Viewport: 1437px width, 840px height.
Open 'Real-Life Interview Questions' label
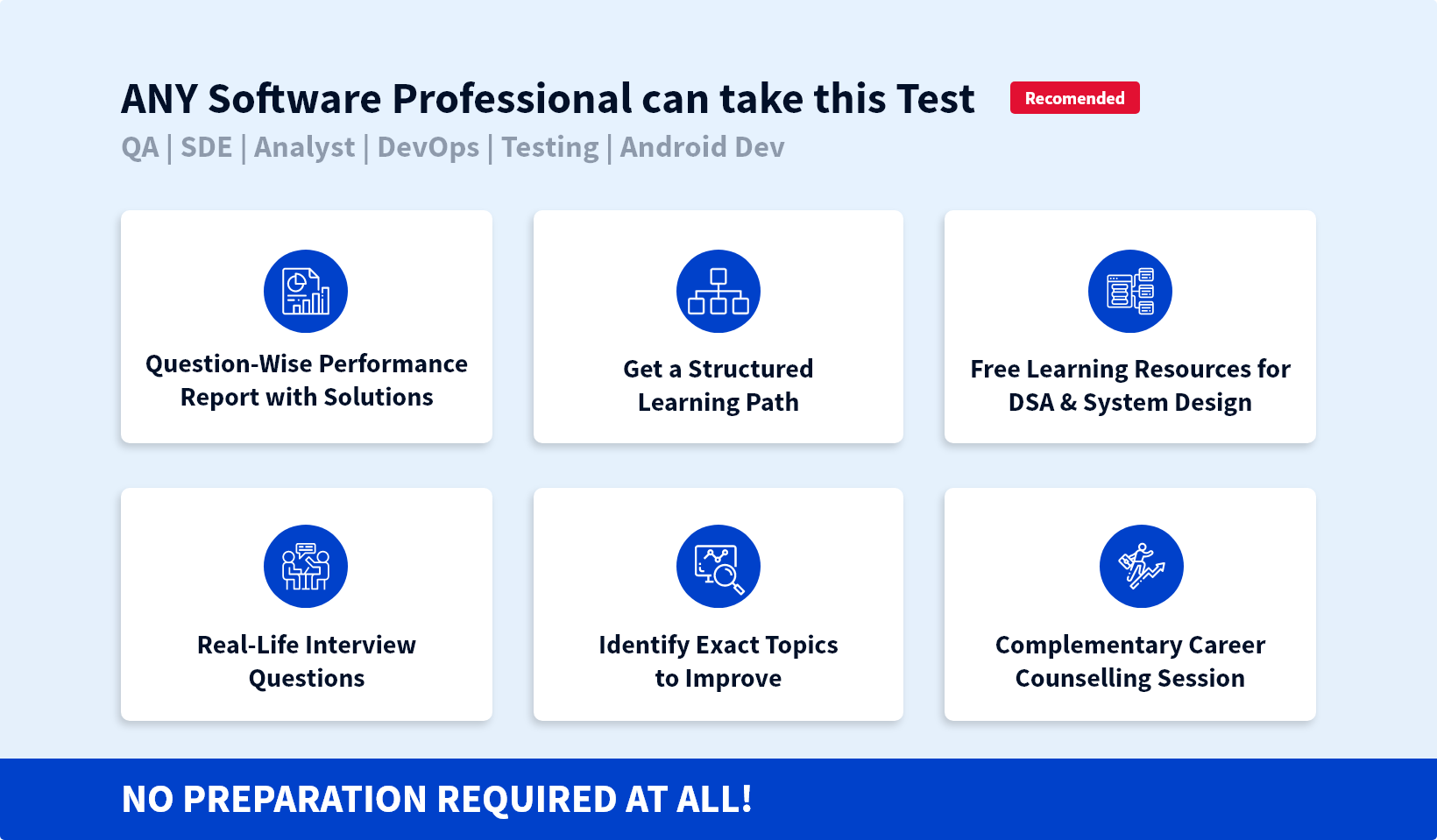click(307, 661)
